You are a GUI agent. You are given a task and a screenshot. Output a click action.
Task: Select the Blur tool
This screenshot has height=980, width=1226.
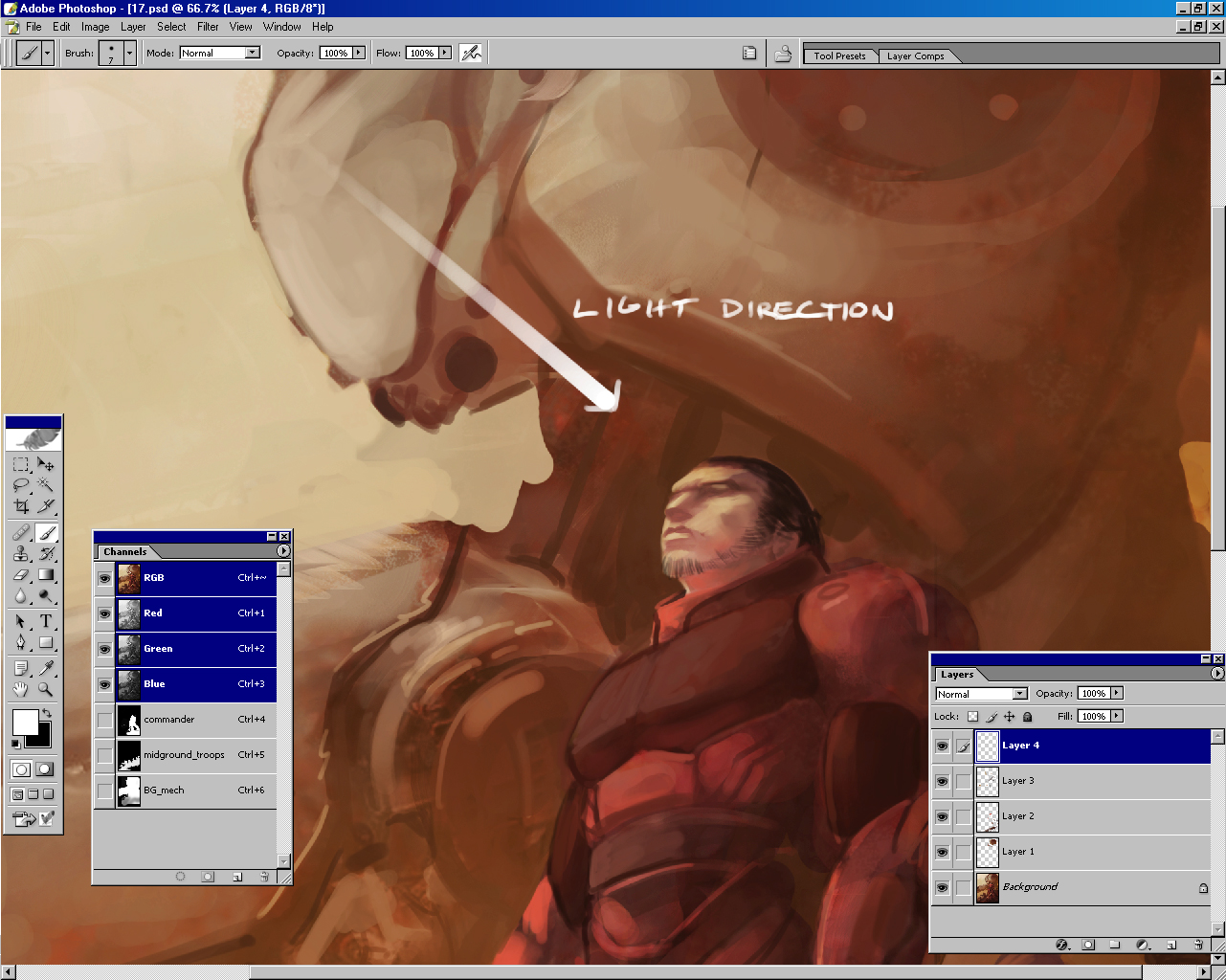click(x=21, y=595)
